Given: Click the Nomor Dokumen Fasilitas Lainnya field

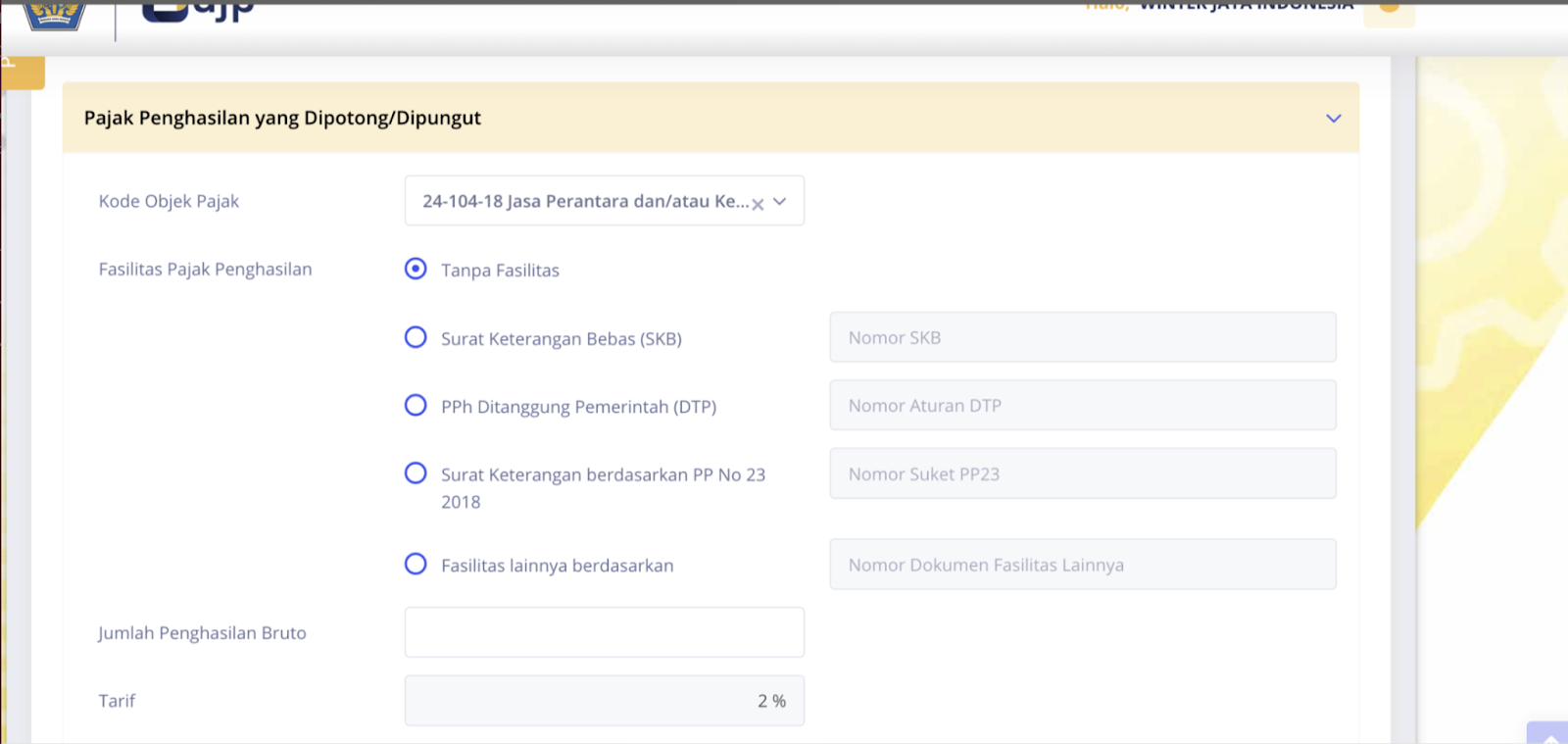Looking at the screenshot, I should [x=1082, y=564].
